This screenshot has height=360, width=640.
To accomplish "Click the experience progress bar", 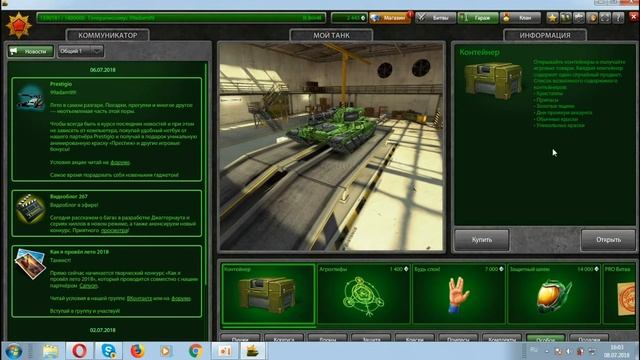I will [x=181, y=18].
